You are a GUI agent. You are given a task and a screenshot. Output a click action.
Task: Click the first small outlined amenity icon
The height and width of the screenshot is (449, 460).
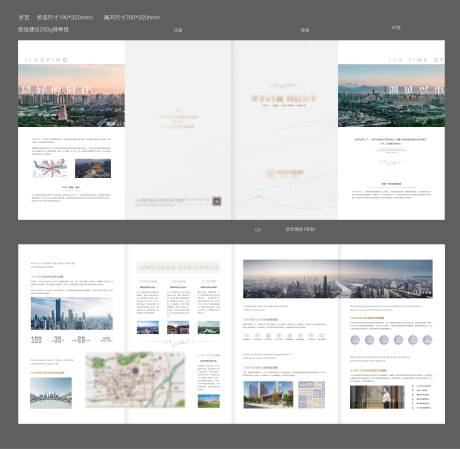pos(247,336)
